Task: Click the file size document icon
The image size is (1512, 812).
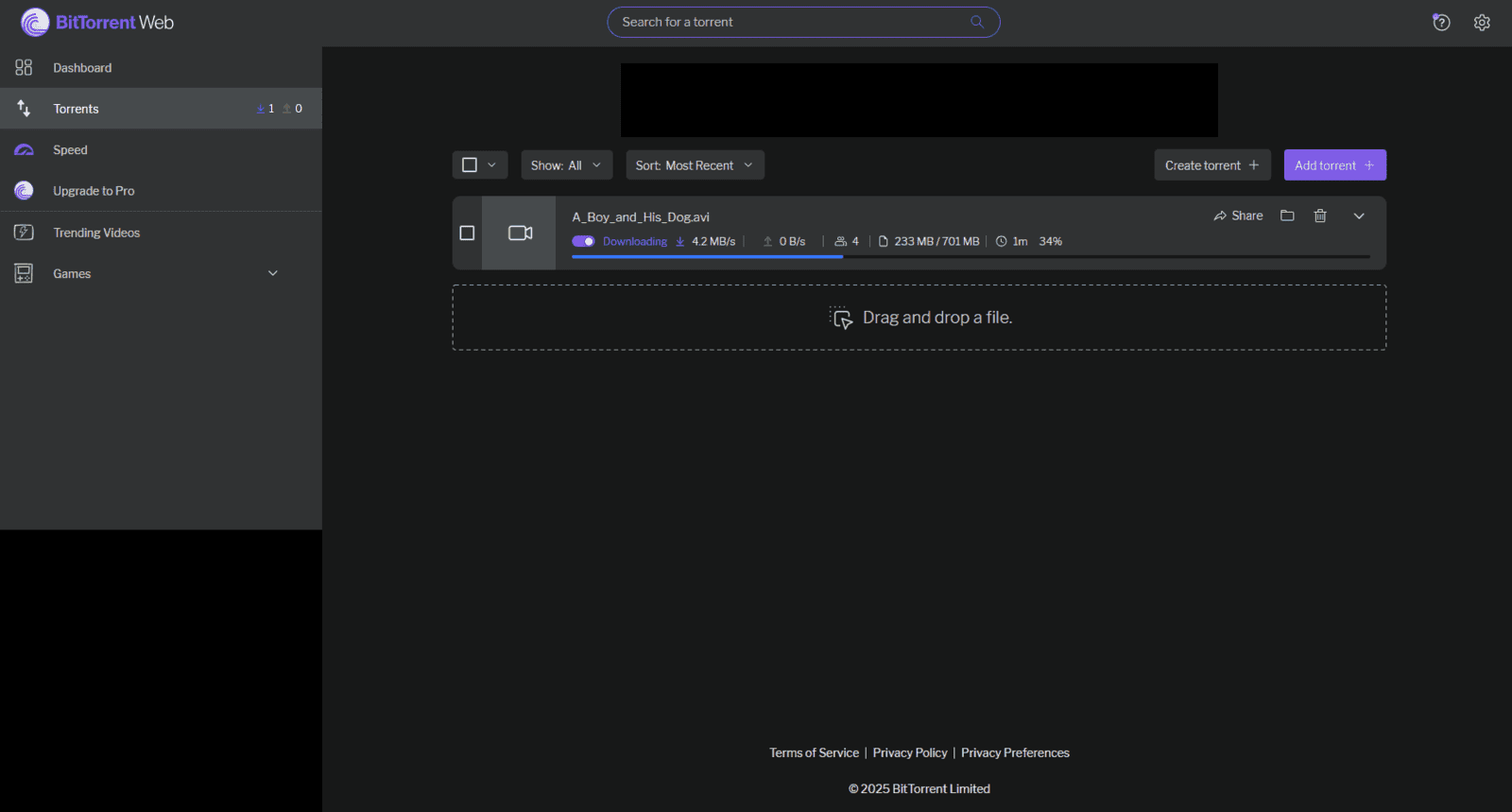Action: point(884,241)
